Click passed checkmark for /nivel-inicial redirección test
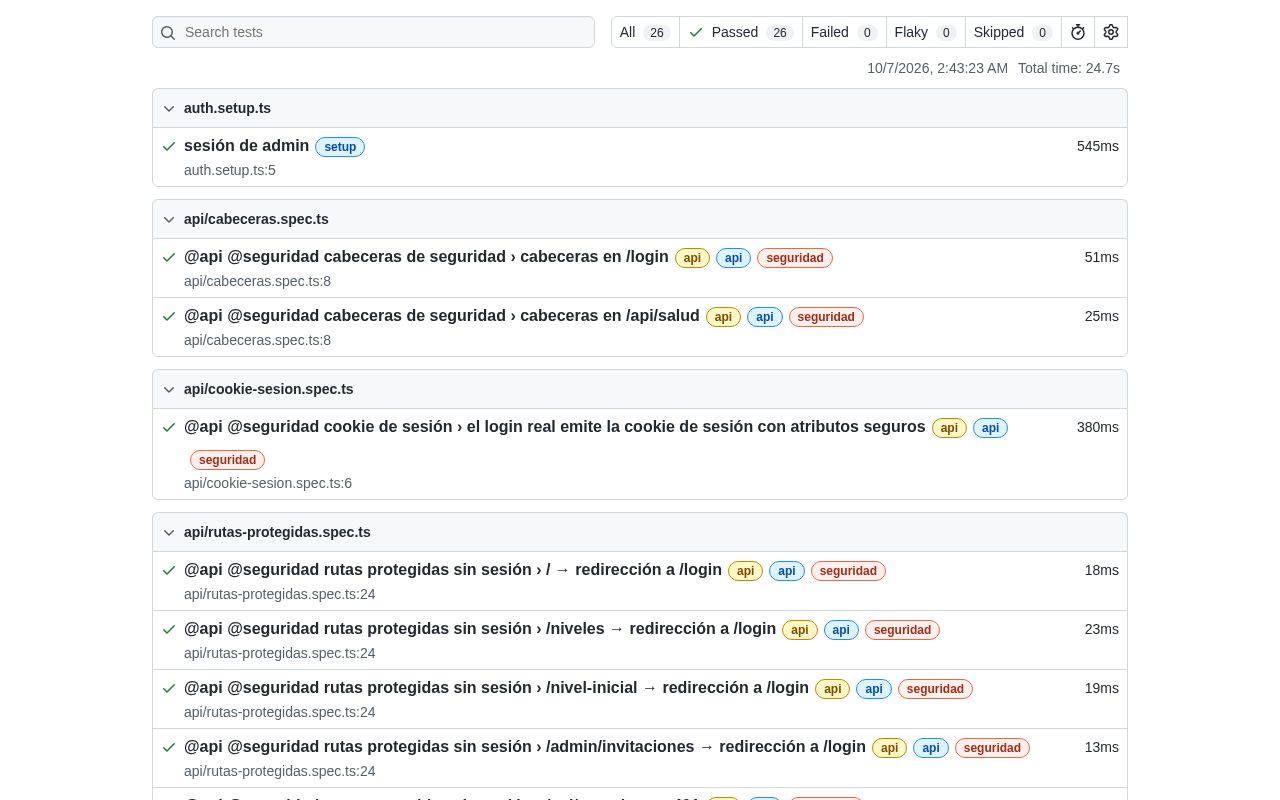Image resolution: width=1280 pixels, height=800 pixels. [169, 688]
